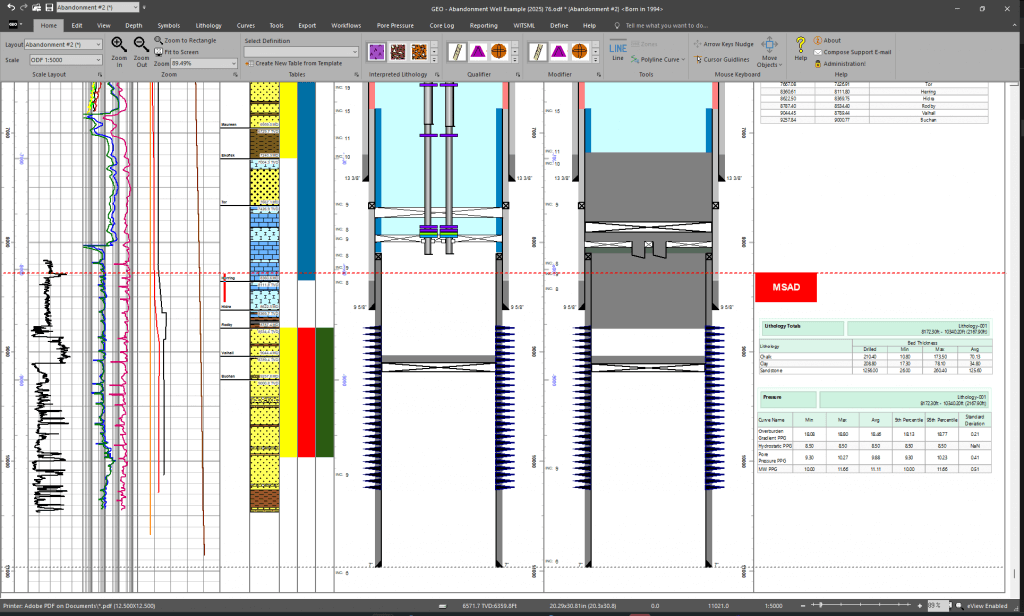Click the status bar zoom slider handle
Image resolution: width=1024 pixels, height=616 pixels.
(x=821, y=606)
